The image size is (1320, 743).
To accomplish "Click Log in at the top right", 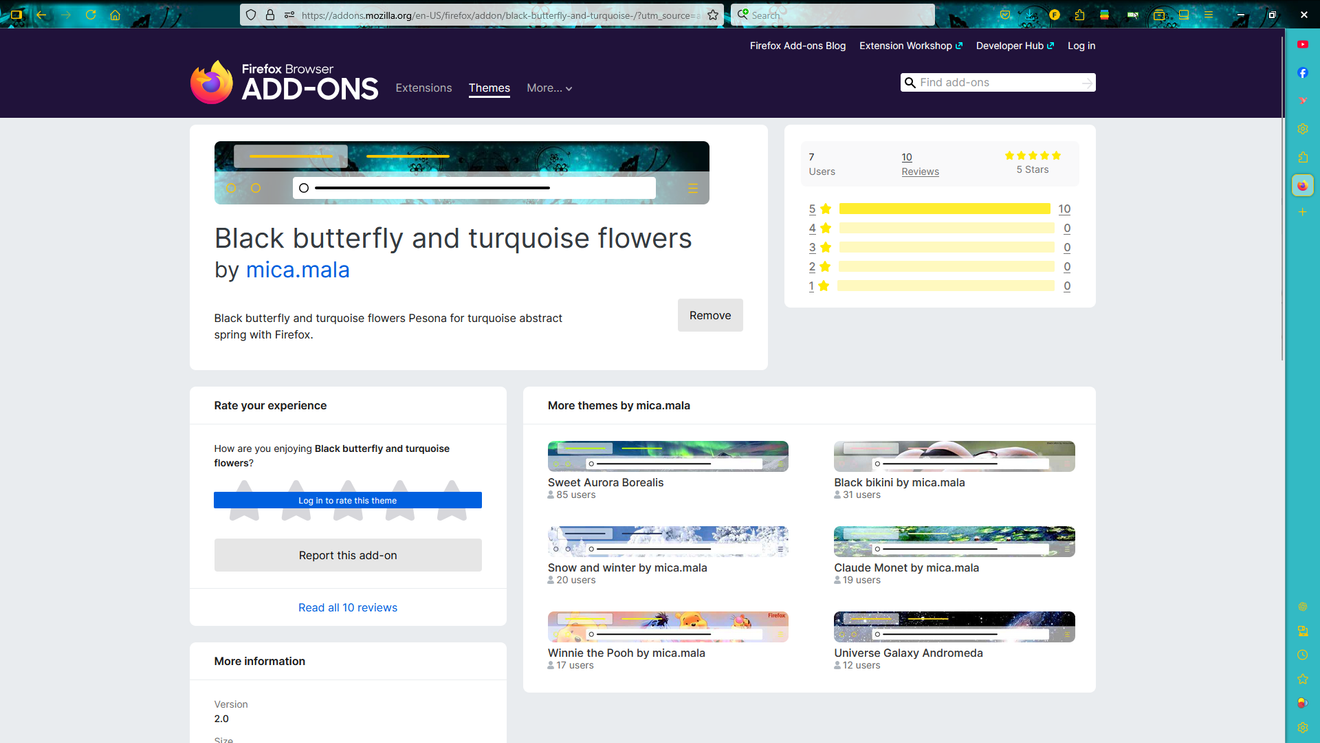I will [1081, 46].
